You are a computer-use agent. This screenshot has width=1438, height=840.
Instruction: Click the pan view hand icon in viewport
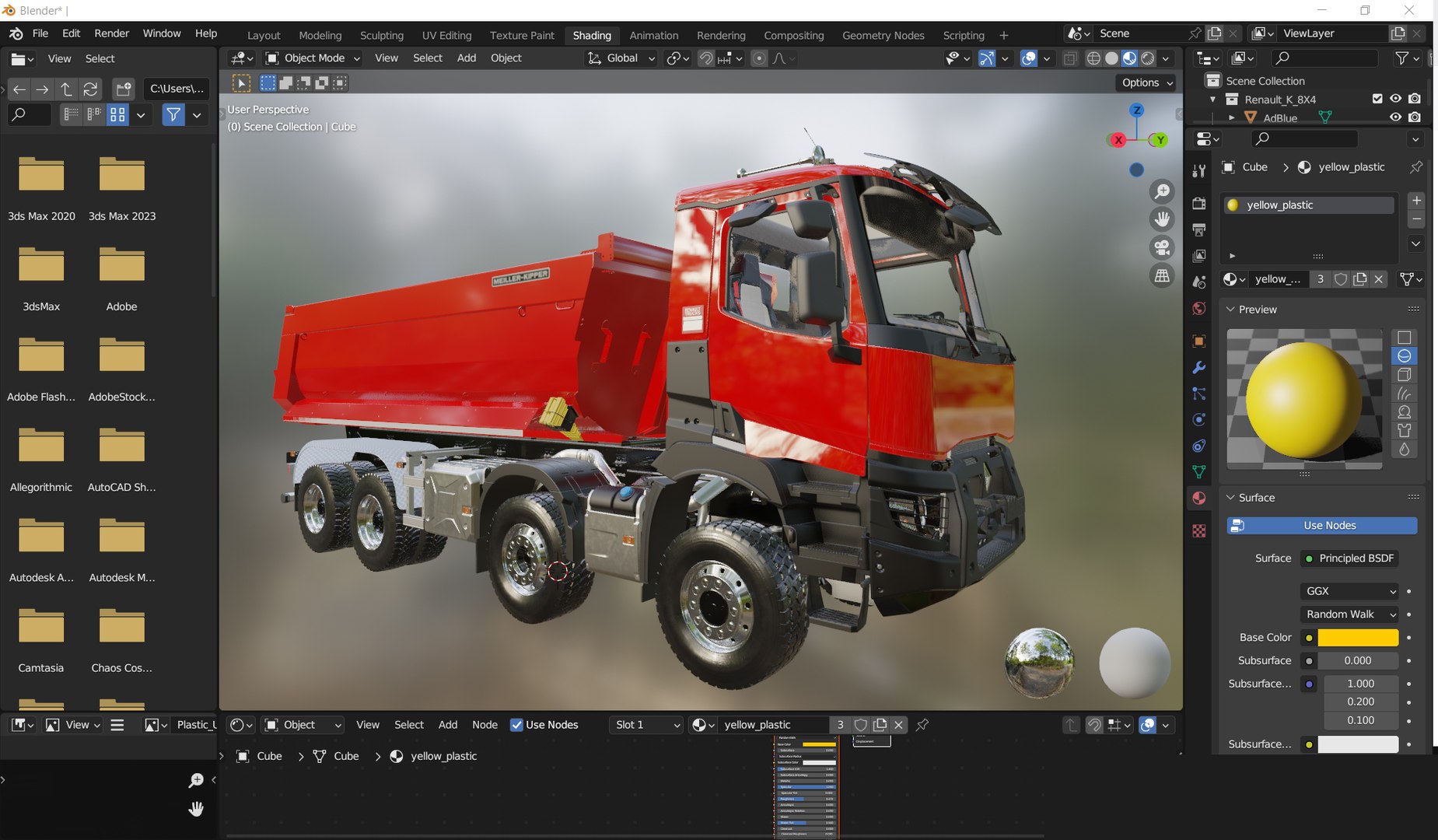tap(1162, 219)
